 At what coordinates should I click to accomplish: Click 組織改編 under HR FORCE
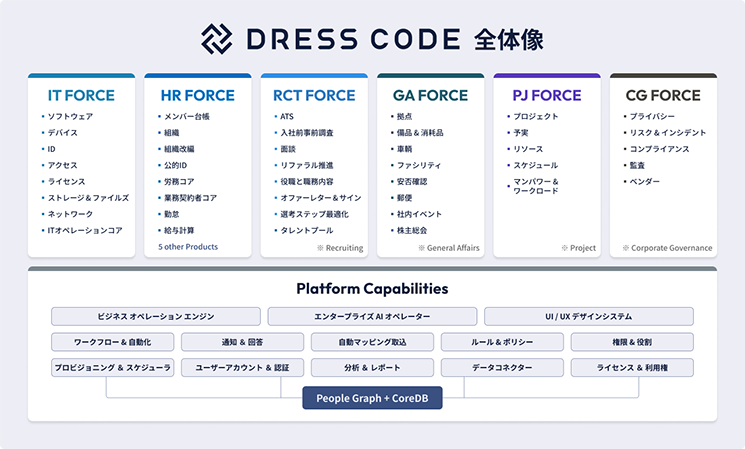click(x=179, y=149)
